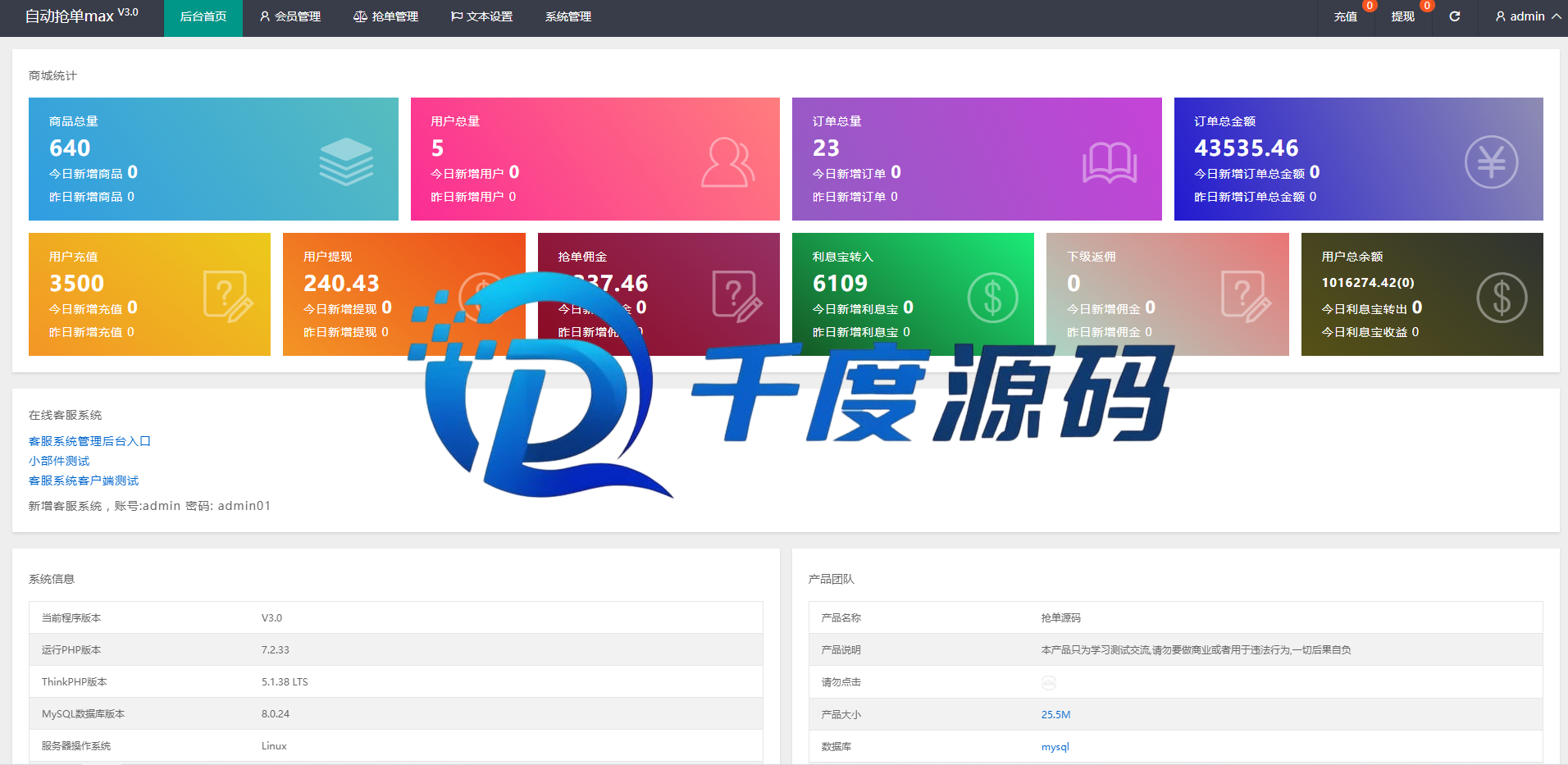Click the 用户充值 value 3500
Viewport: 1568px width, 765px height.
click(76, 283)
